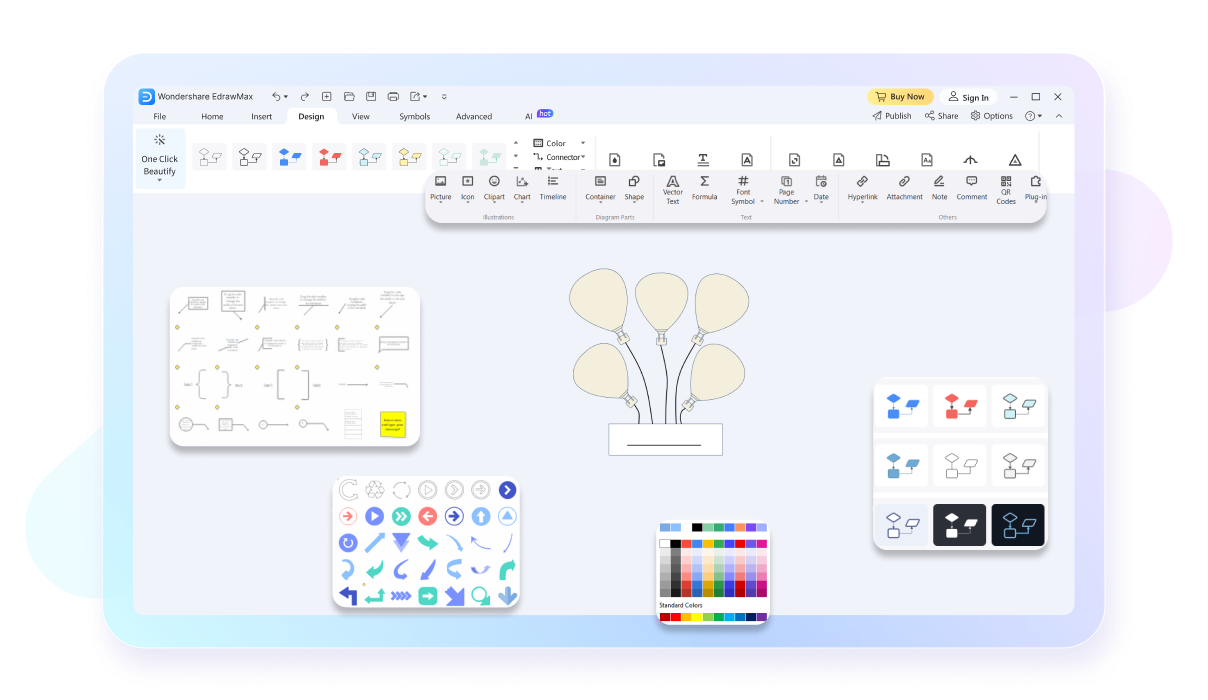Add a QR Codes element

click(x=1006, y=190)
